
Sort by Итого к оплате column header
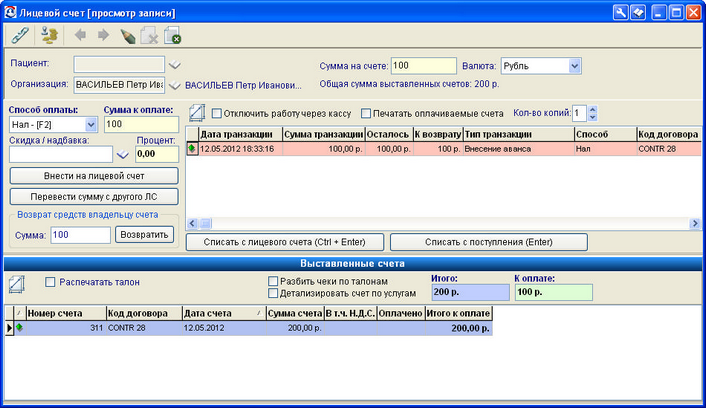458,313
